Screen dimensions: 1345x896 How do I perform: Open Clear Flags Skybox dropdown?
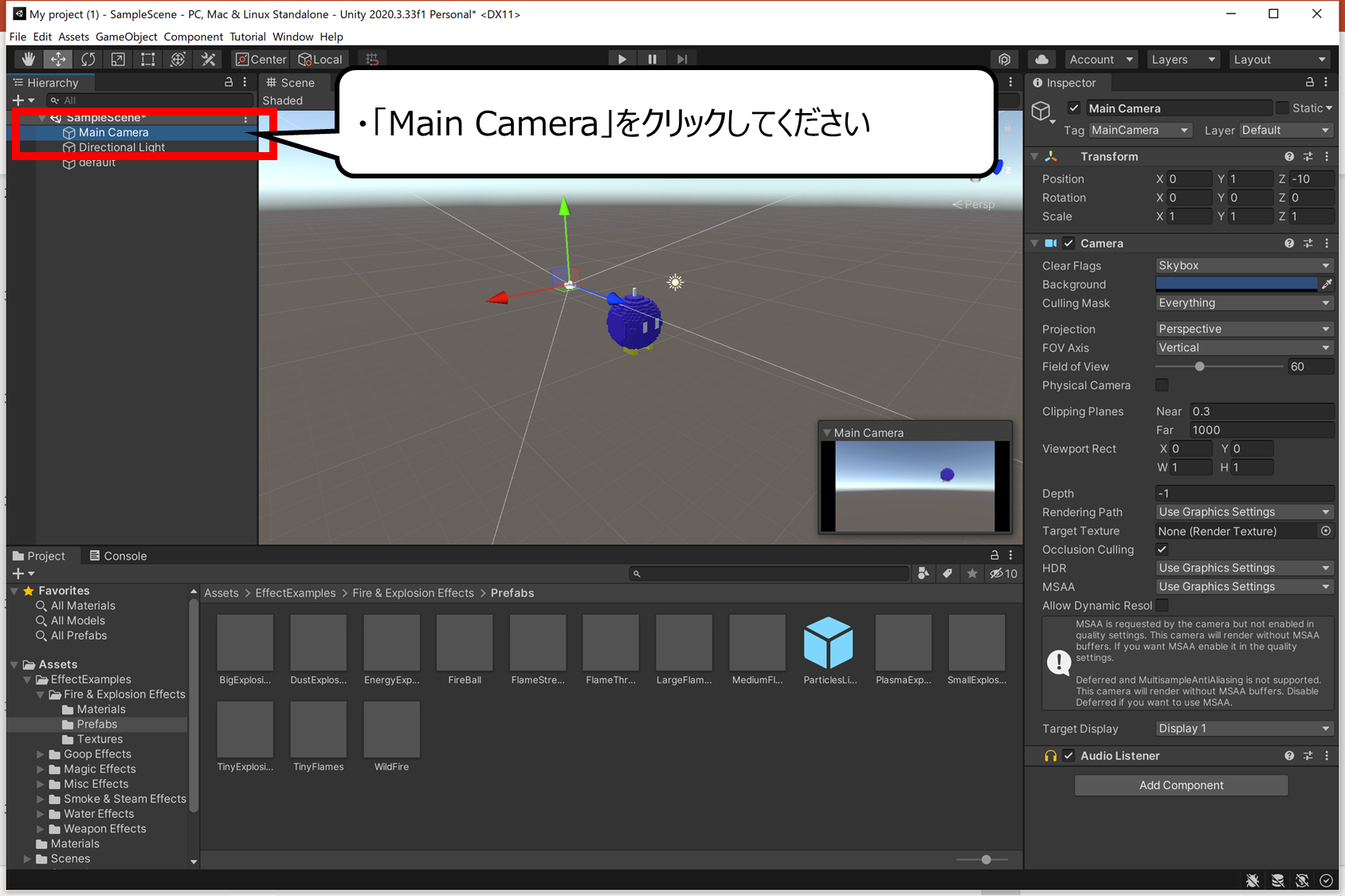(1245, 265)
